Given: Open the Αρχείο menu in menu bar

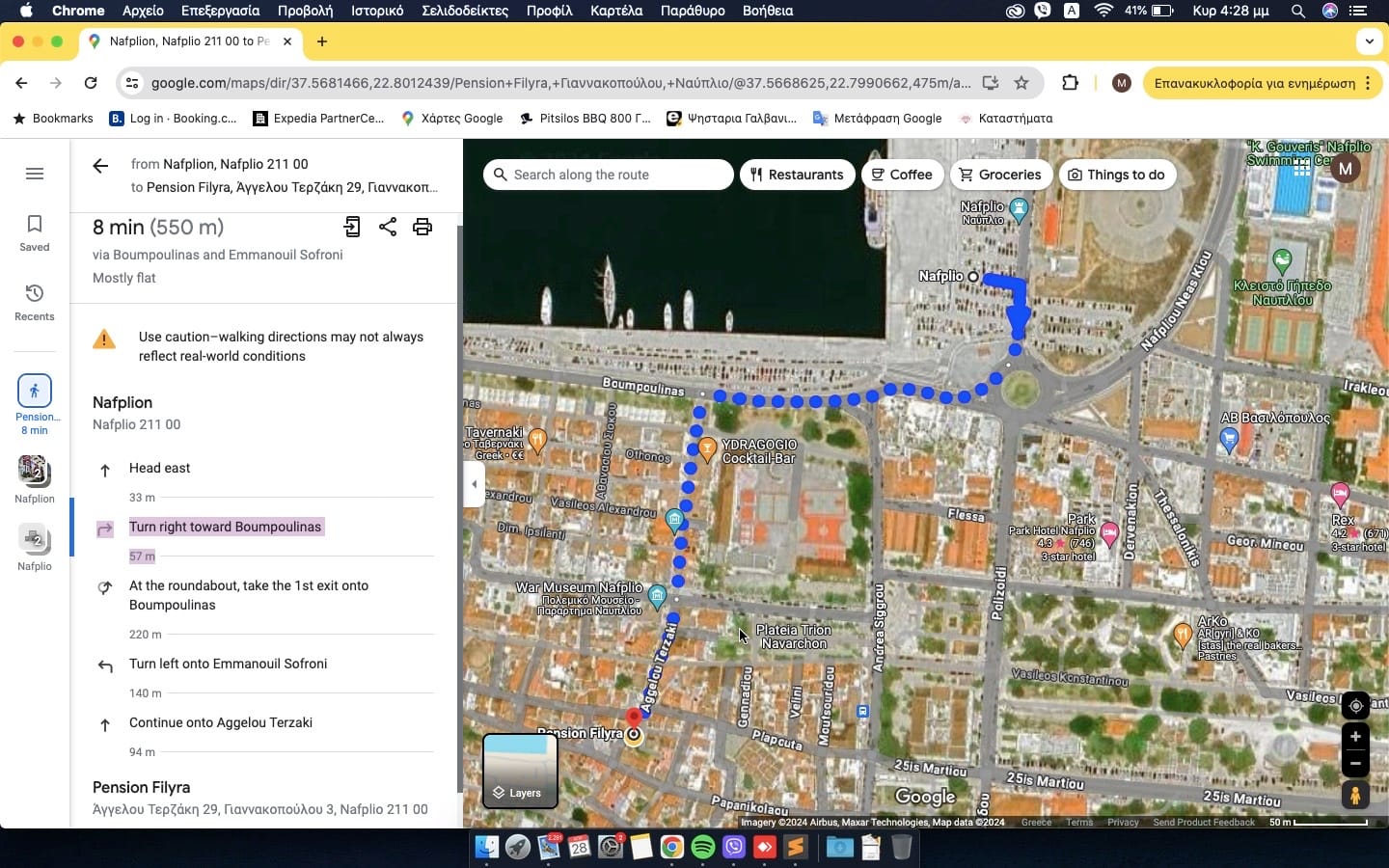Looking at the screenshot, I should pyautogui.click(x=143, y=11).
